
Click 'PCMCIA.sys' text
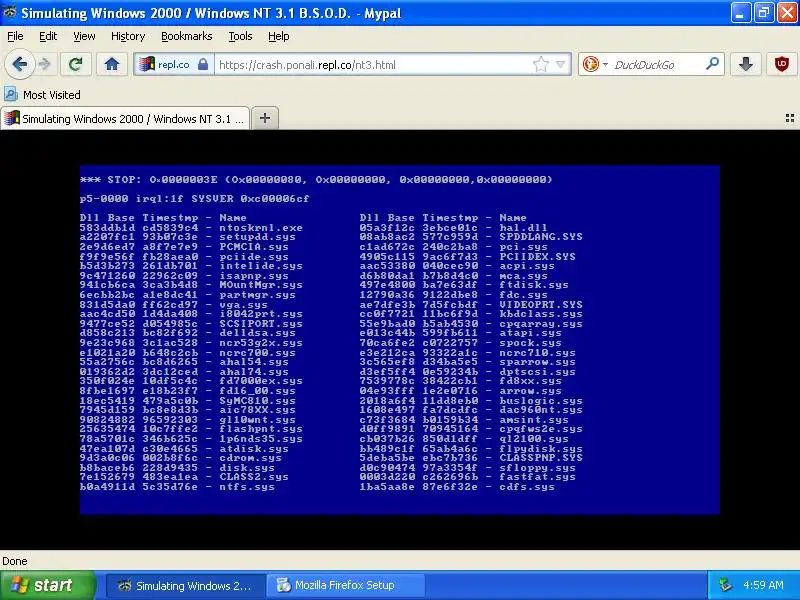pos(254,246)
